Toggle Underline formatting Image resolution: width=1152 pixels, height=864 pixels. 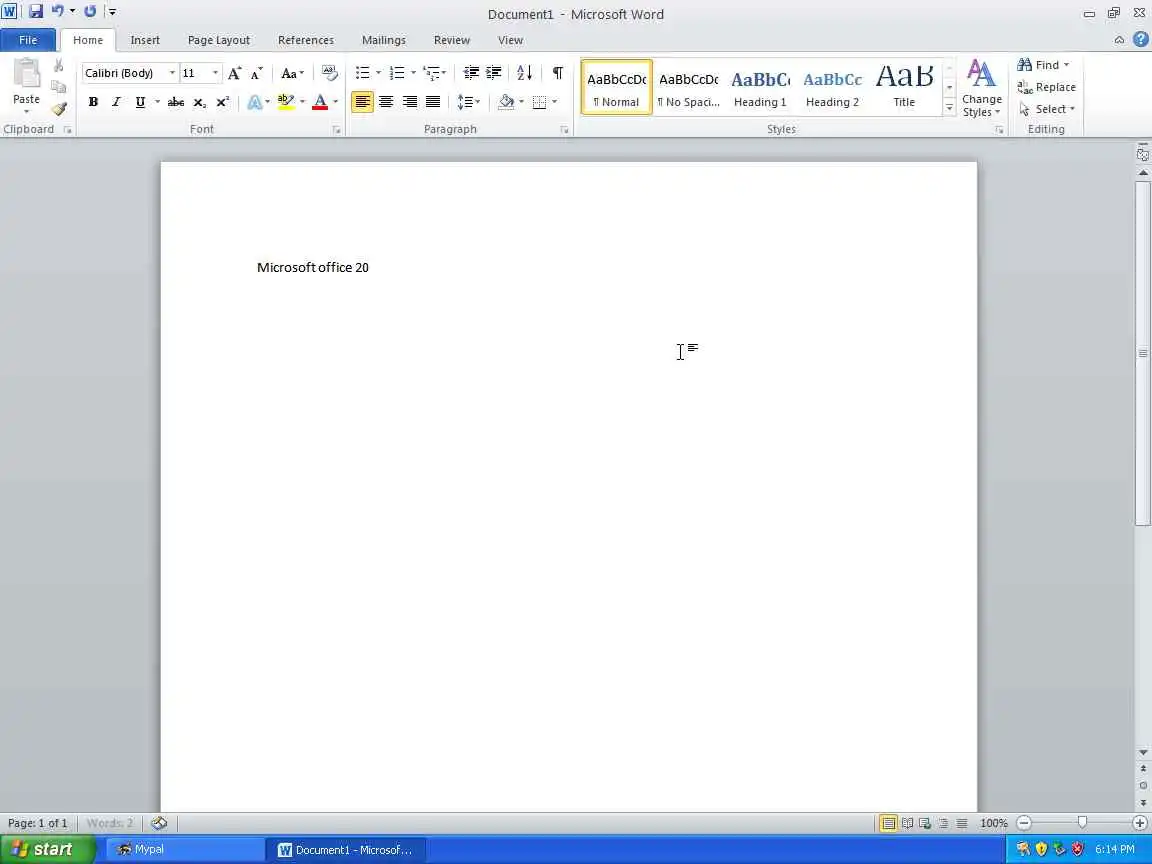(x=140, y=102)
